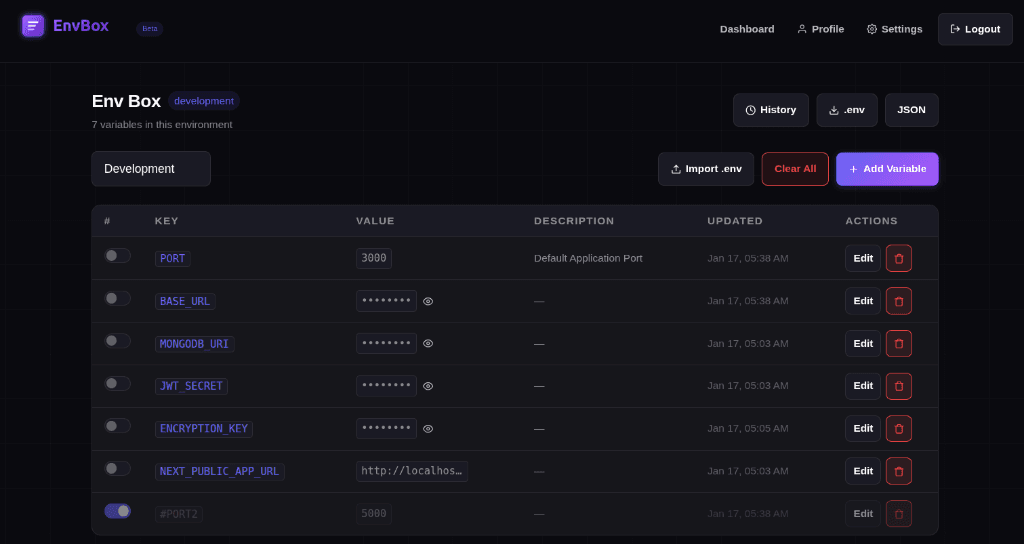The height and width of the screenshot is (544, 1024).
Task: Delete the #PORT2 variable via trash icon
Action: (899, 514)
